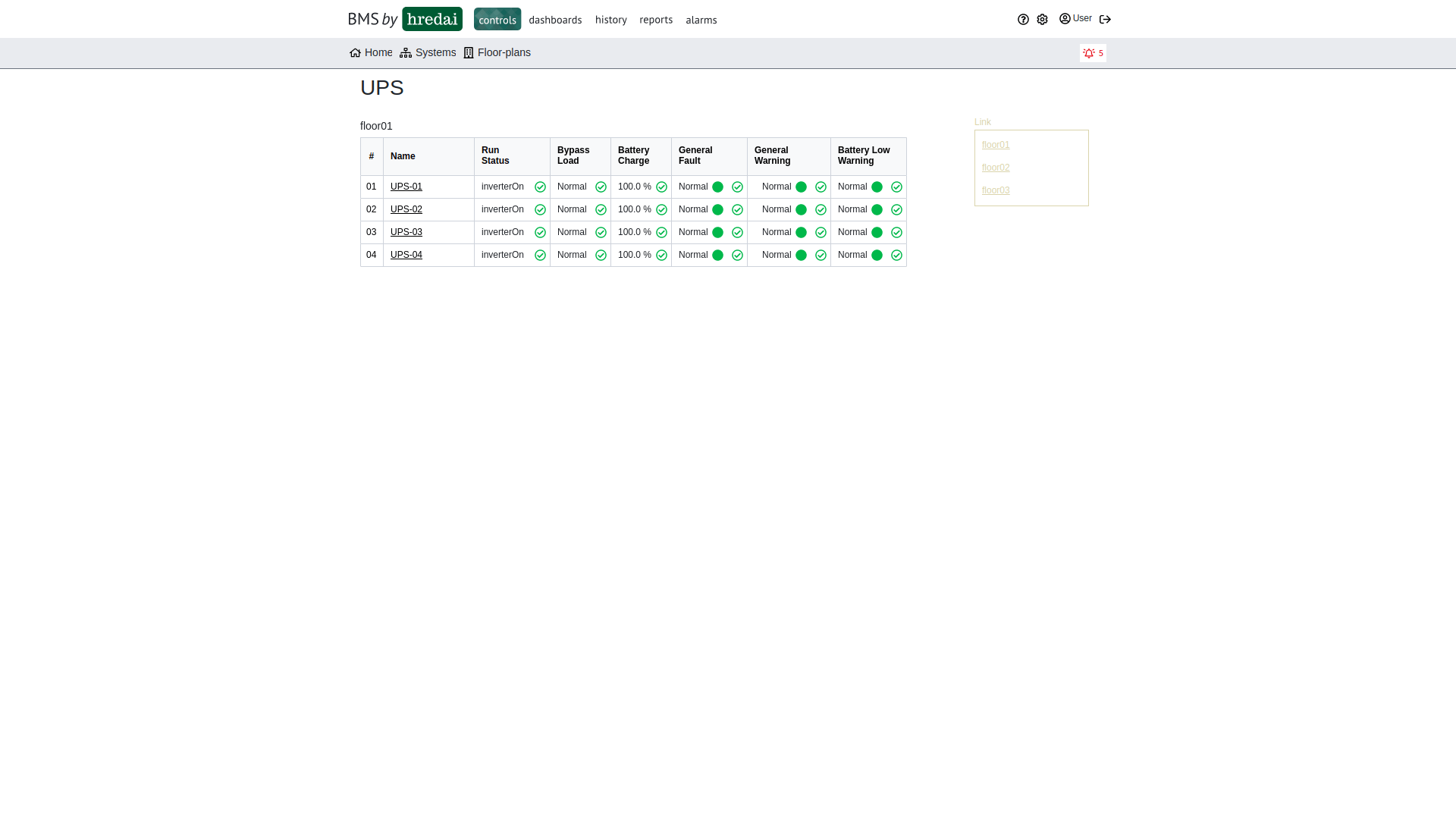Click UPS-03 General Fault green dot
Image resolution: width=1456 pixels, height=819 pixels.
[717, 233]
